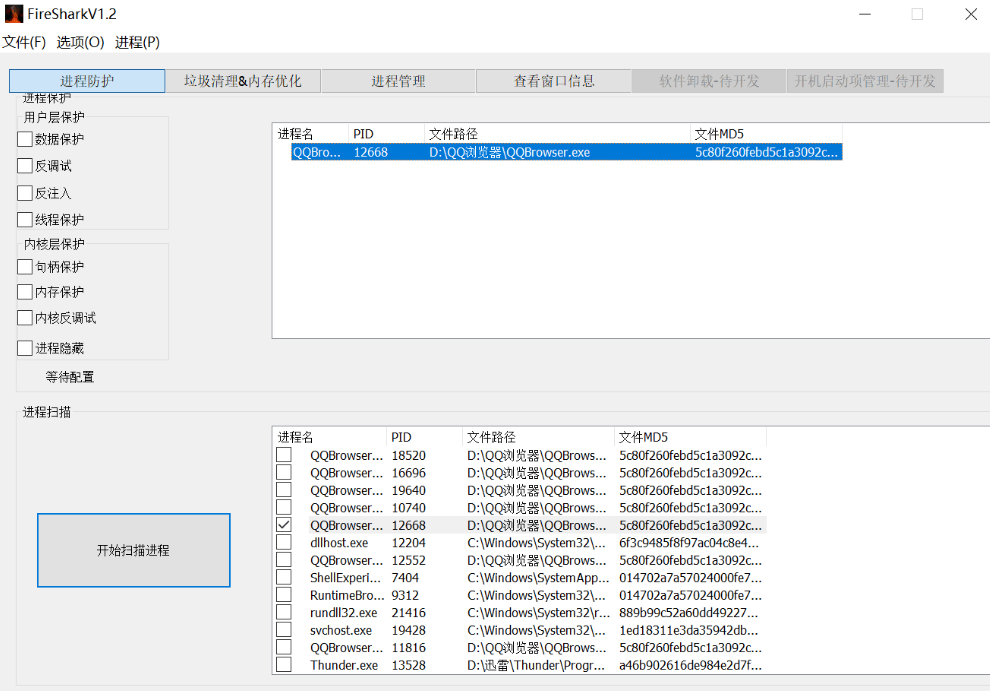Click path D:\迅雷\Thunder\Progr...
This screenshot has width=990, height=691.
point(536,665)
